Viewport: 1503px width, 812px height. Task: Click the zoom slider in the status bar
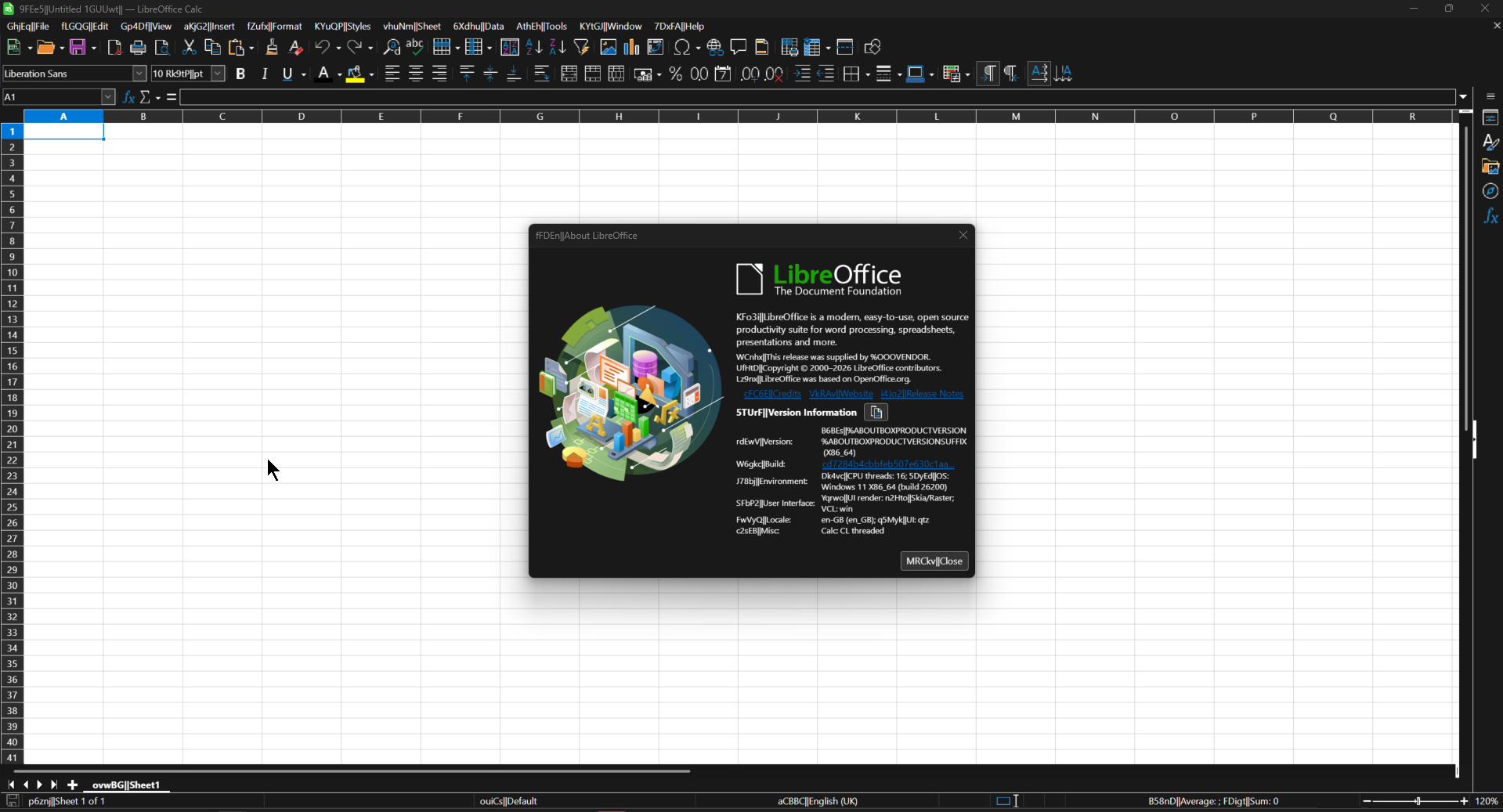1416,801
